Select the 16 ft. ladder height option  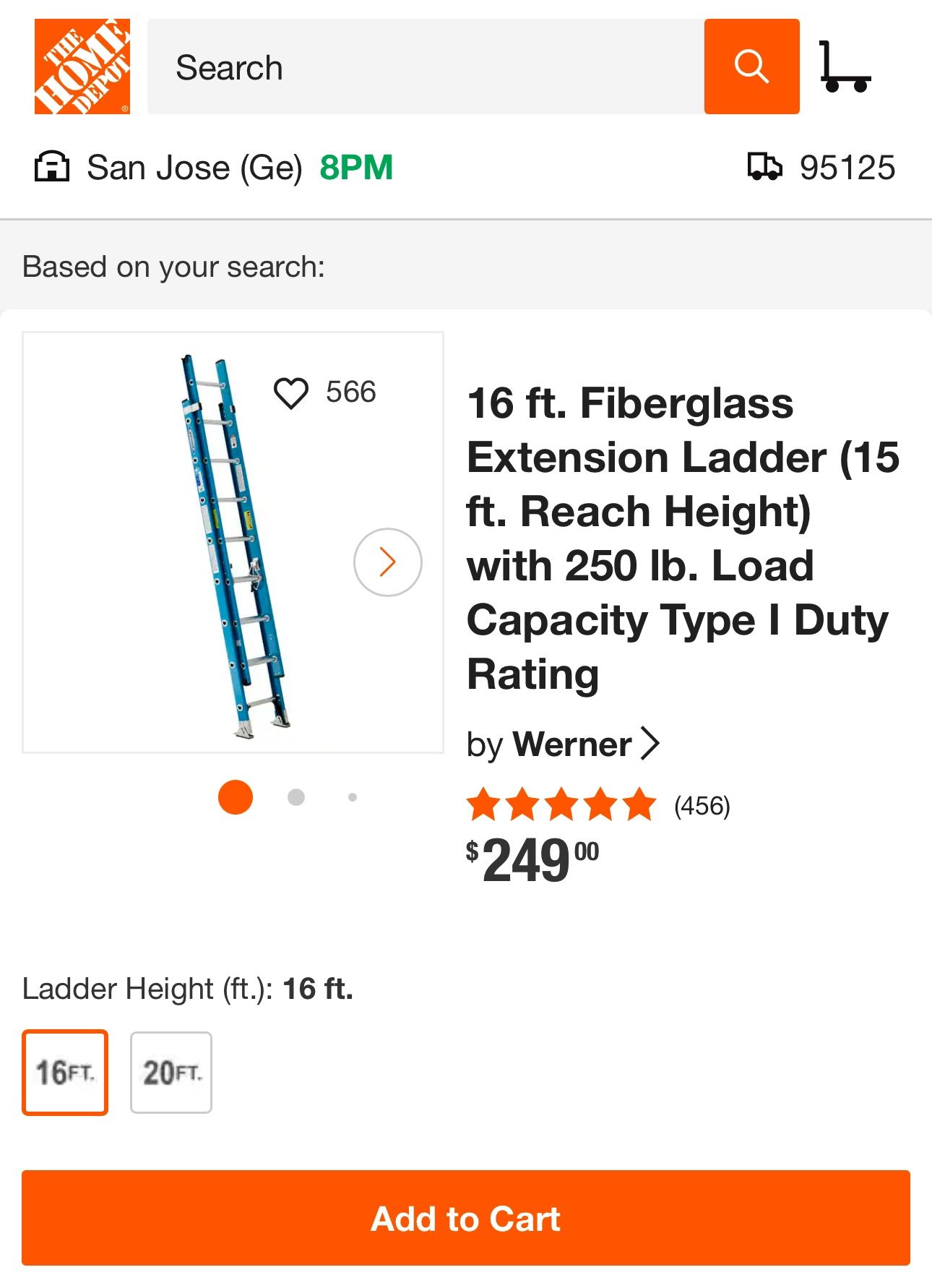click(x=64, y=1072)
